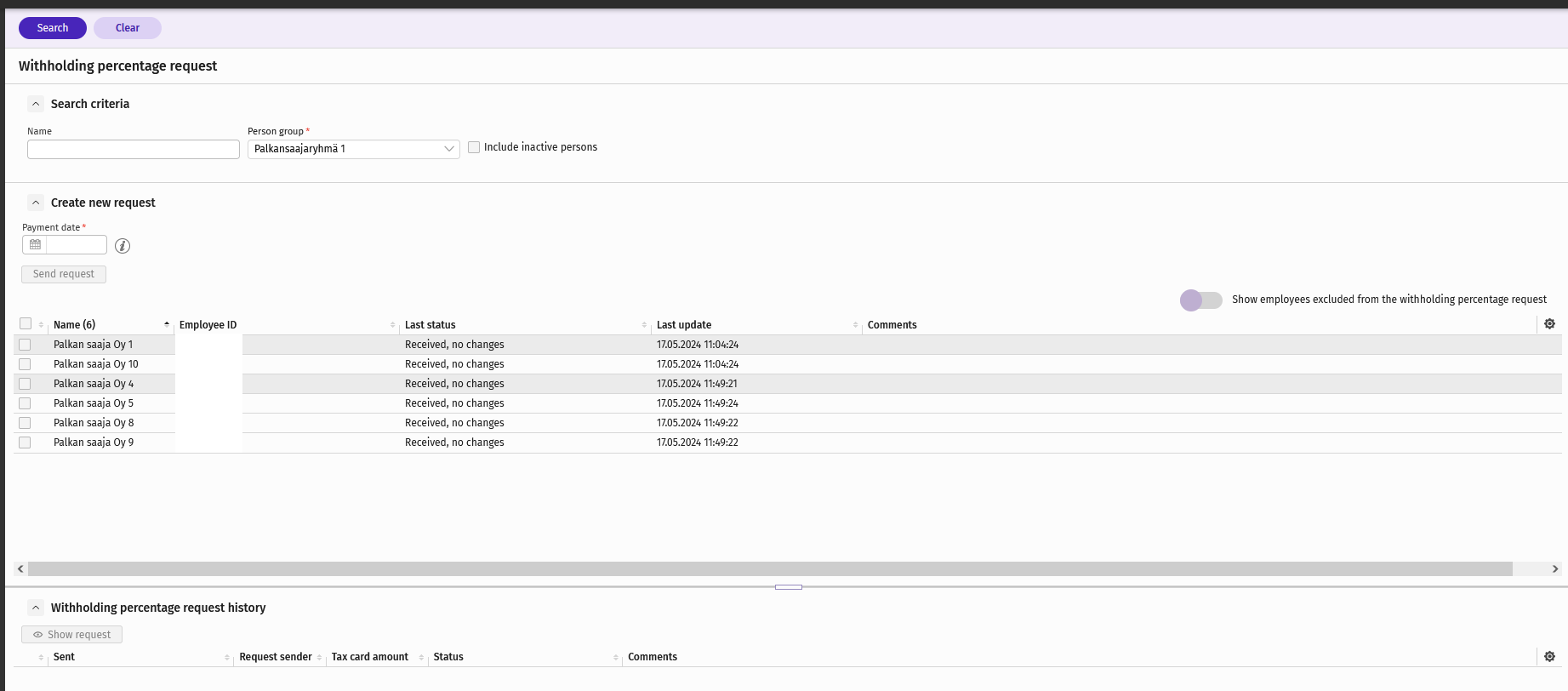1568x691 pixels.
Task: Focus the Name input field
Action: [134, 149]
